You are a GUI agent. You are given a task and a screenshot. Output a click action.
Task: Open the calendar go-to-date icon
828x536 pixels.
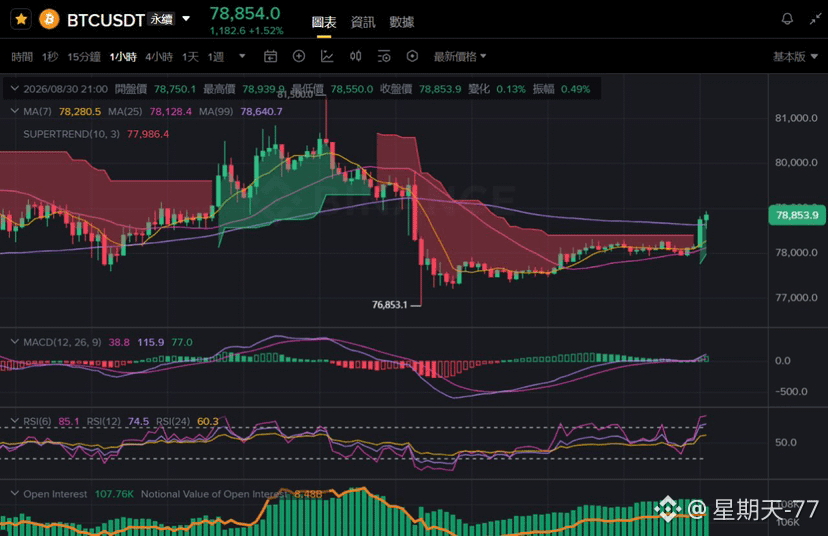pyautogui.click(x=270, y=56)
